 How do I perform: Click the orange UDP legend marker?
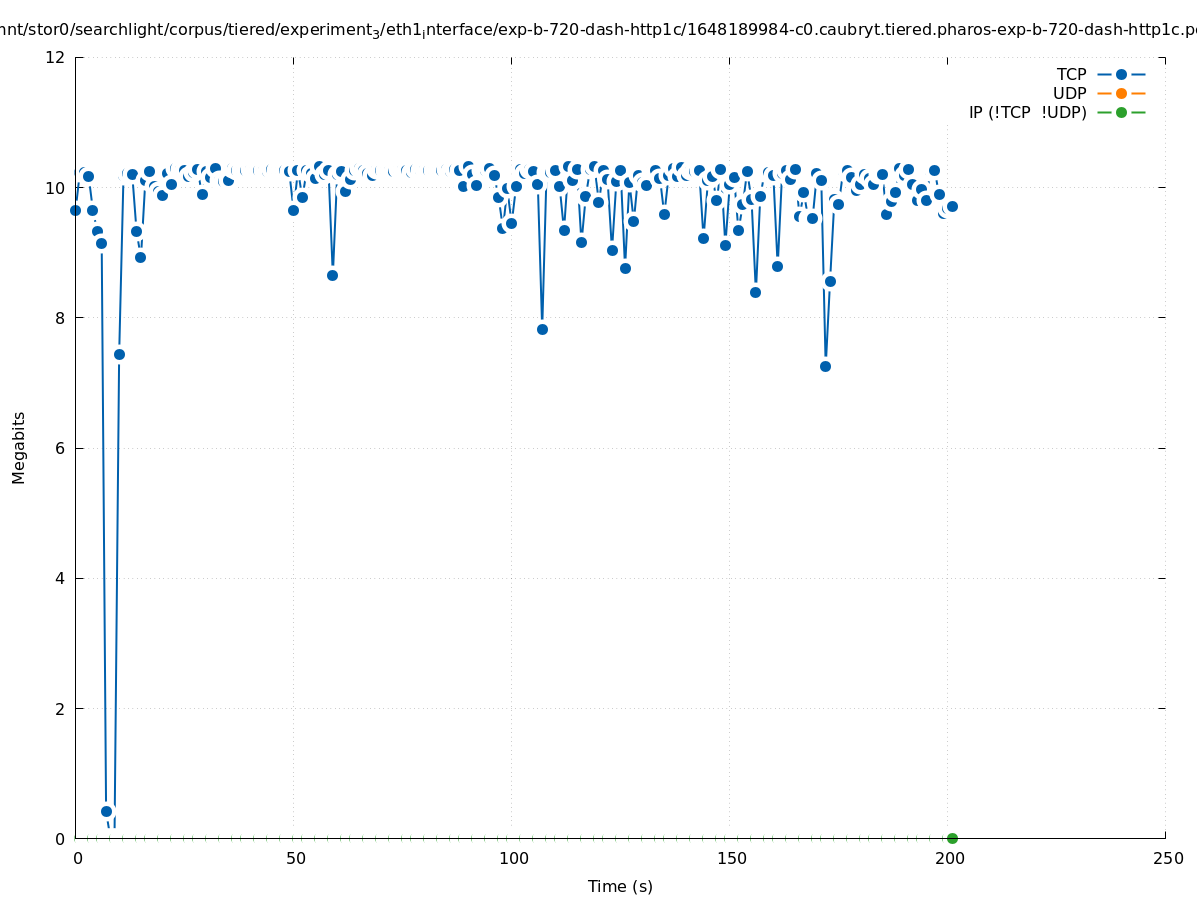click(1121, 93)
